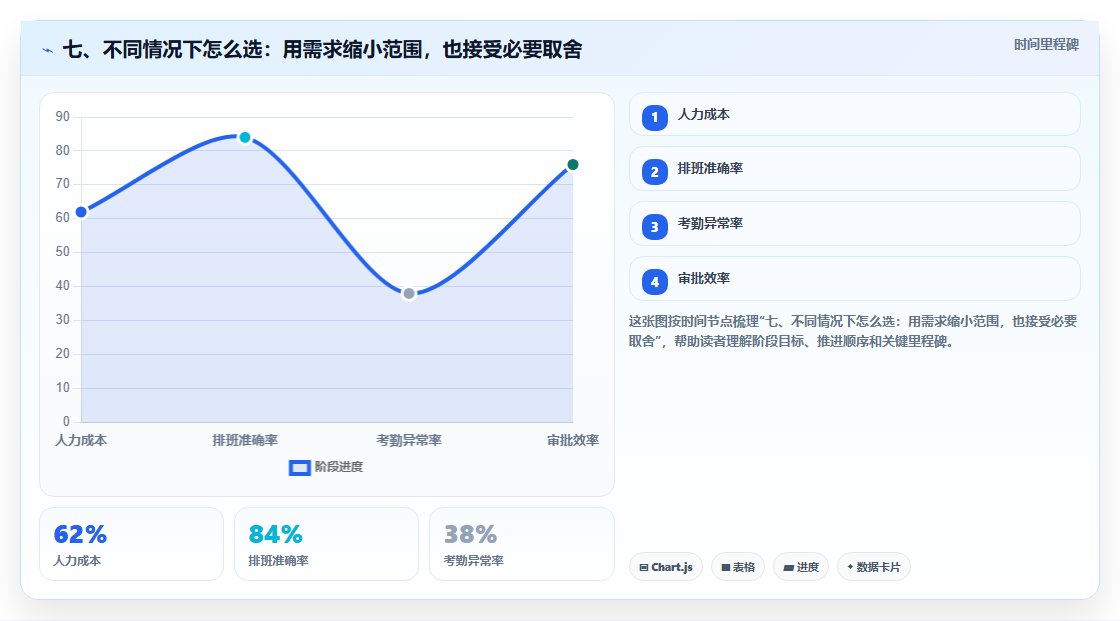Click the 人力成本 x-axis label
The height and width of the screenshot is (621, 1120).
coord(81,441)
